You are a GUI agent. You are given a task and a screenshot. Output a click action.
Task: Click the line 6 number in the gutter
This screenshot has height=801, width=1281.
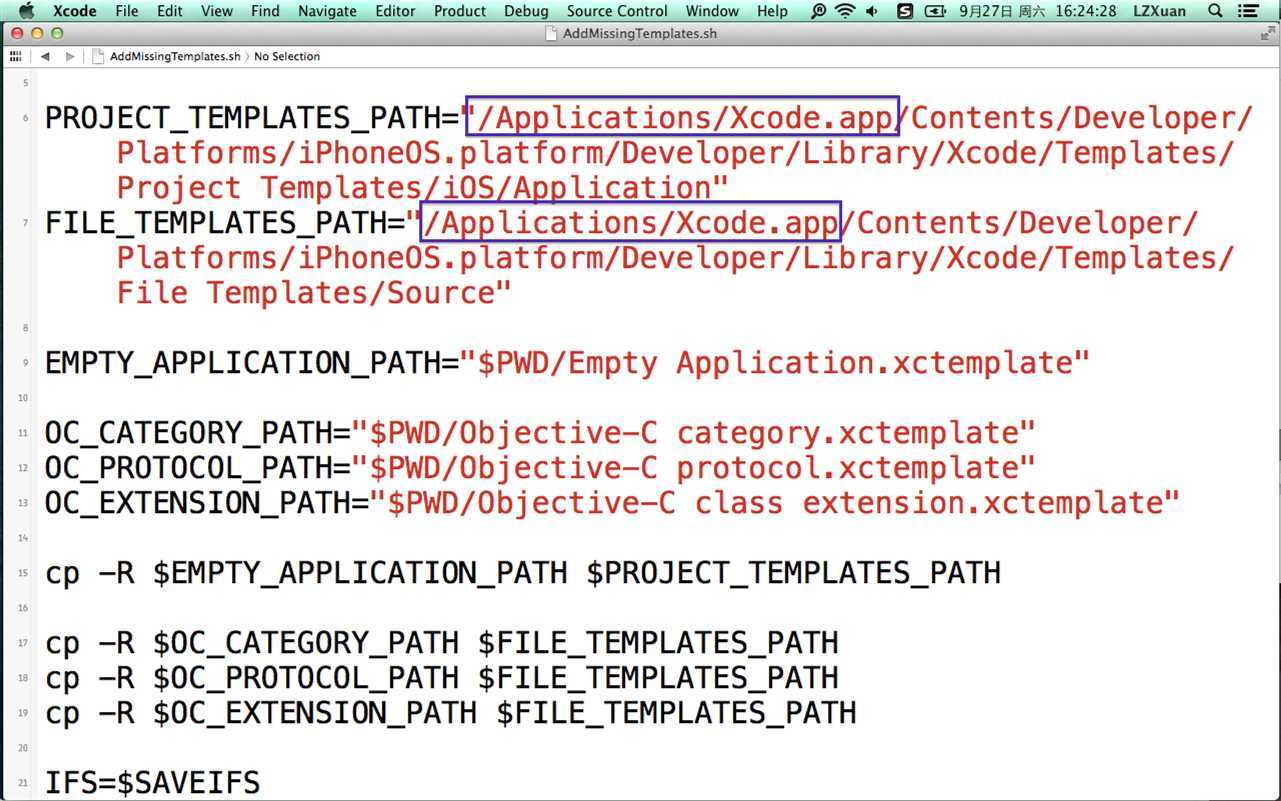25,118
